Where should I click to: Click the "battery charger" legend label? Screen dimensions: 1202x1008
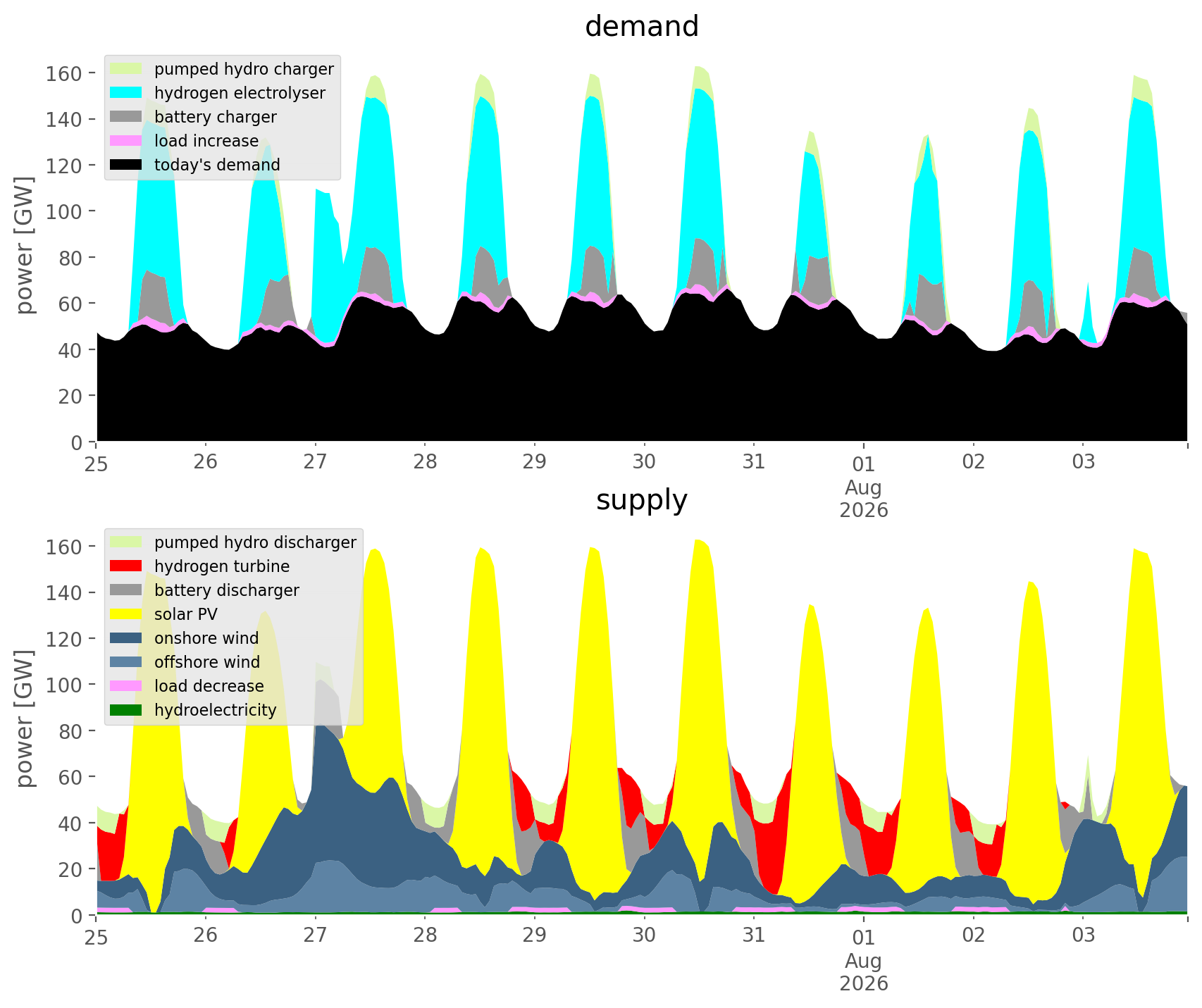click(216, 118)
